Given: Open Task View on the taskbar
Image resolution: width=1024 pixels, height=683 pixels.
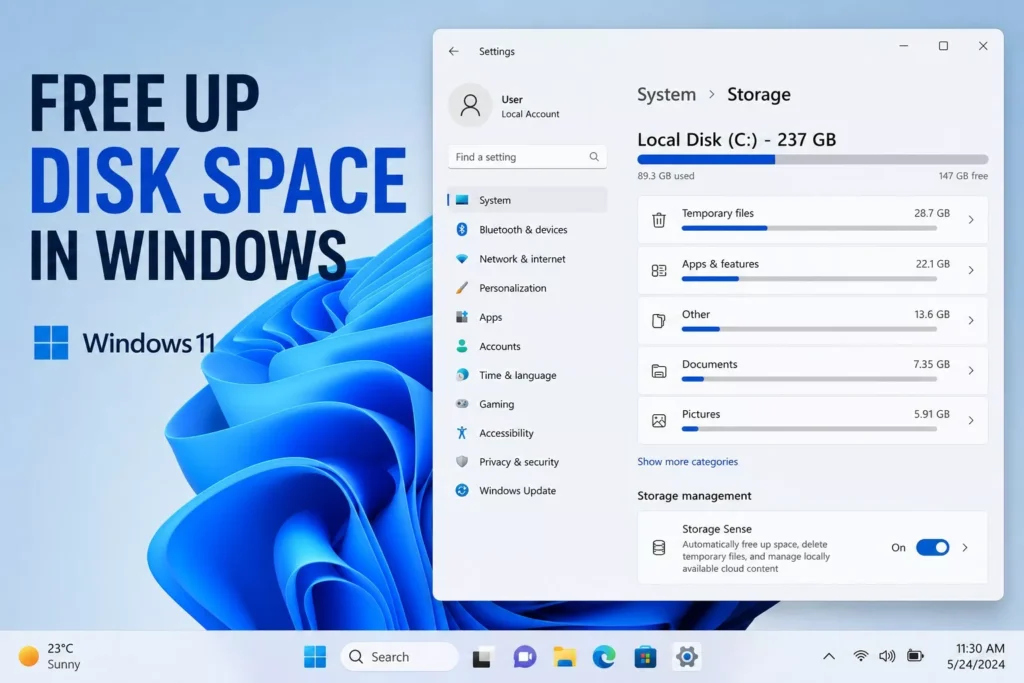Looking at the screenshot, I should pyautogui.click(x=482, y=658).
